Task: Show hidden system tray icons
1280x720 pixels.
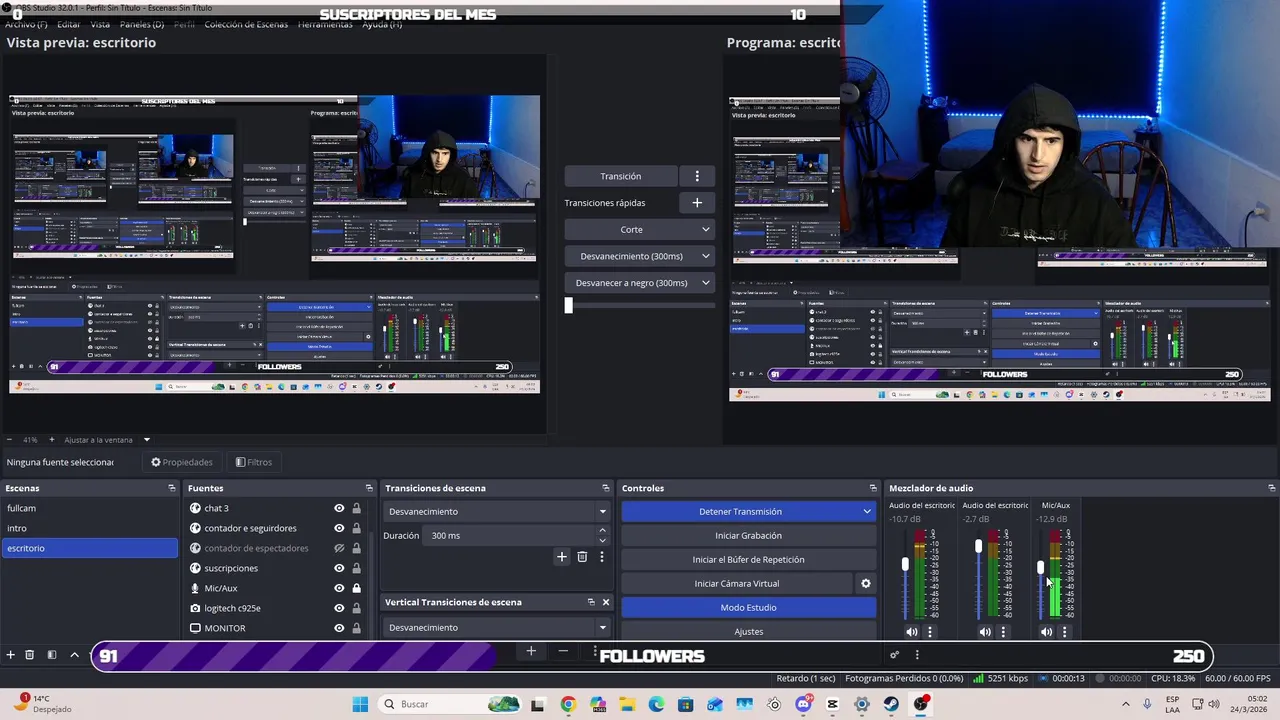Action: 1125,704
